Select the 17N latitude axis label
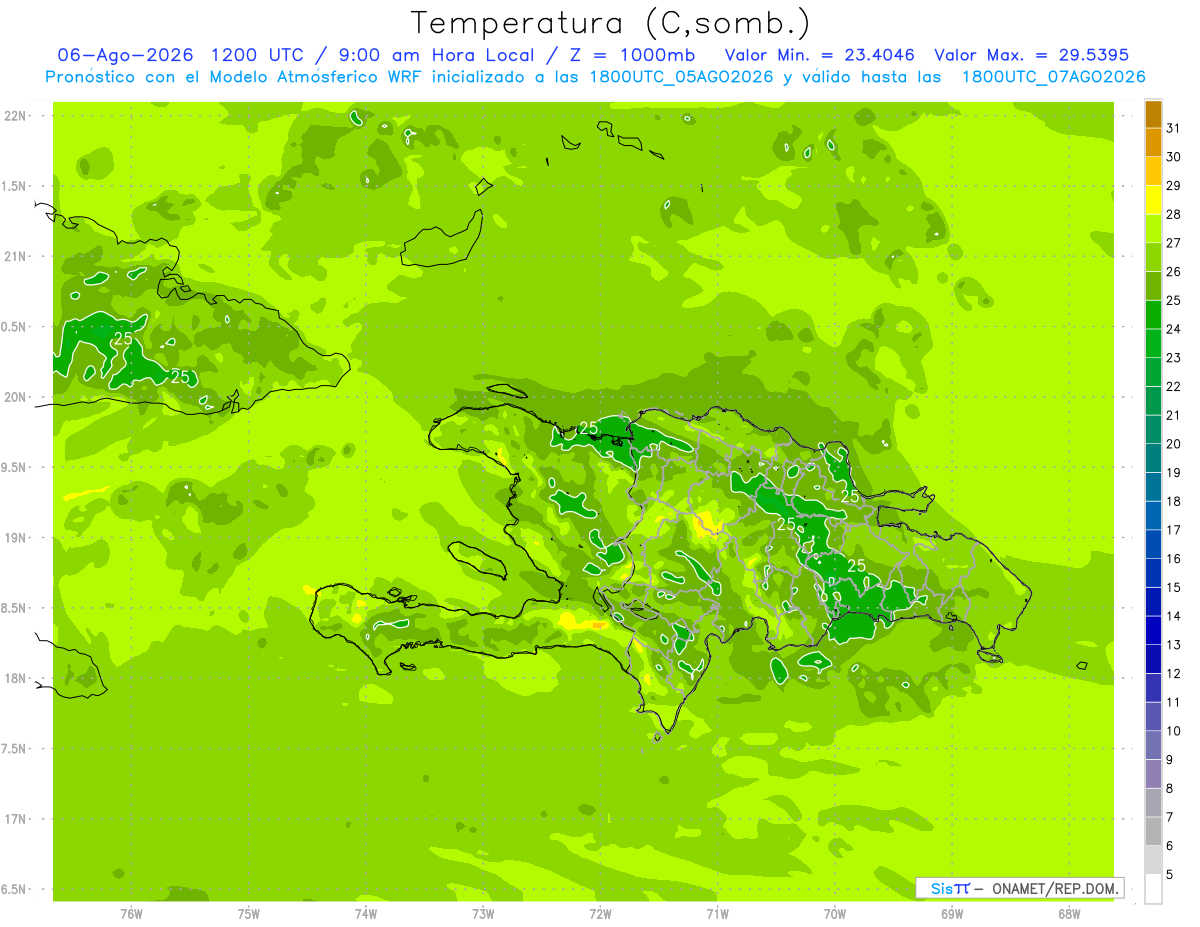 tap(15, 819)
